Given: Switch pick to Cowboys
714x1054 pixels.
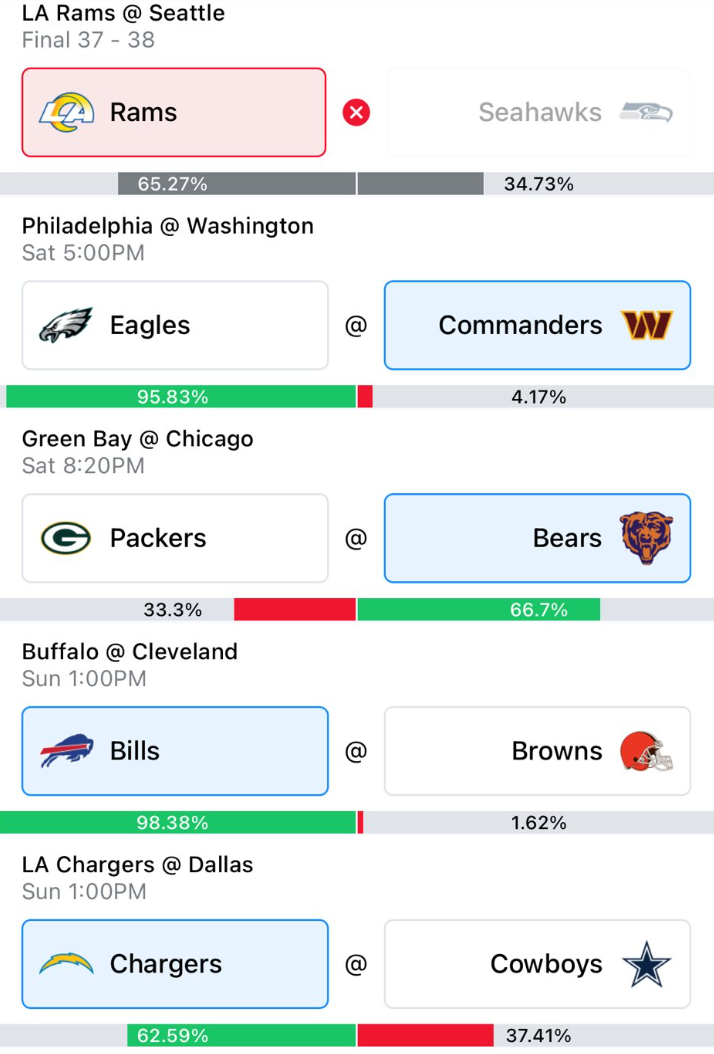Looking at the screenshot, I should pyautogui.click(x=537, y=964).
